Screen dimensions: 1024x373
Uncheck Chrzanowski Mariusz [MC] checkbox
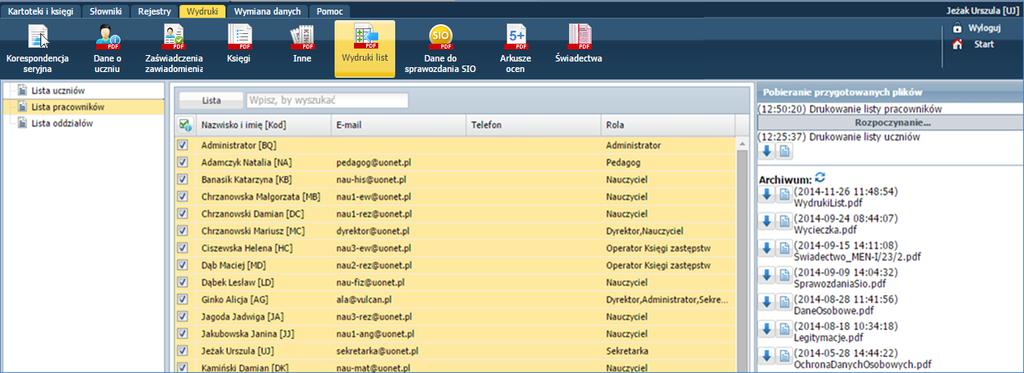183,231
